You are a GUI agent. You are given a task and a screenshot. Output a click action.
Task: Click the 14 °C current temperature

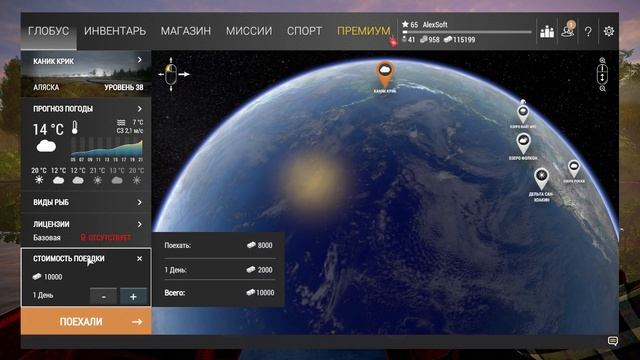[48, 130]
